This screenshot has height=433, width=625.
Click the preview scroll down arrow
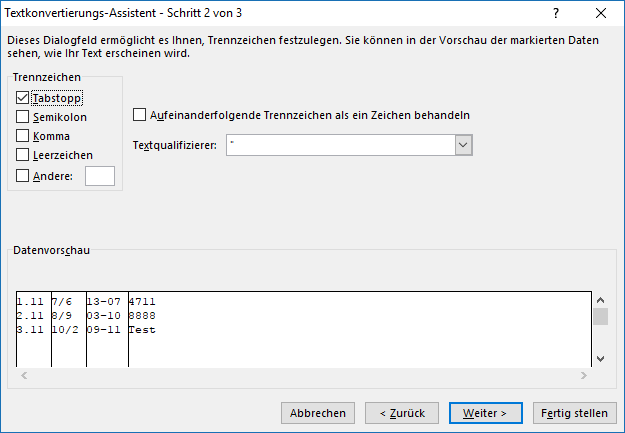click(601, 359)
